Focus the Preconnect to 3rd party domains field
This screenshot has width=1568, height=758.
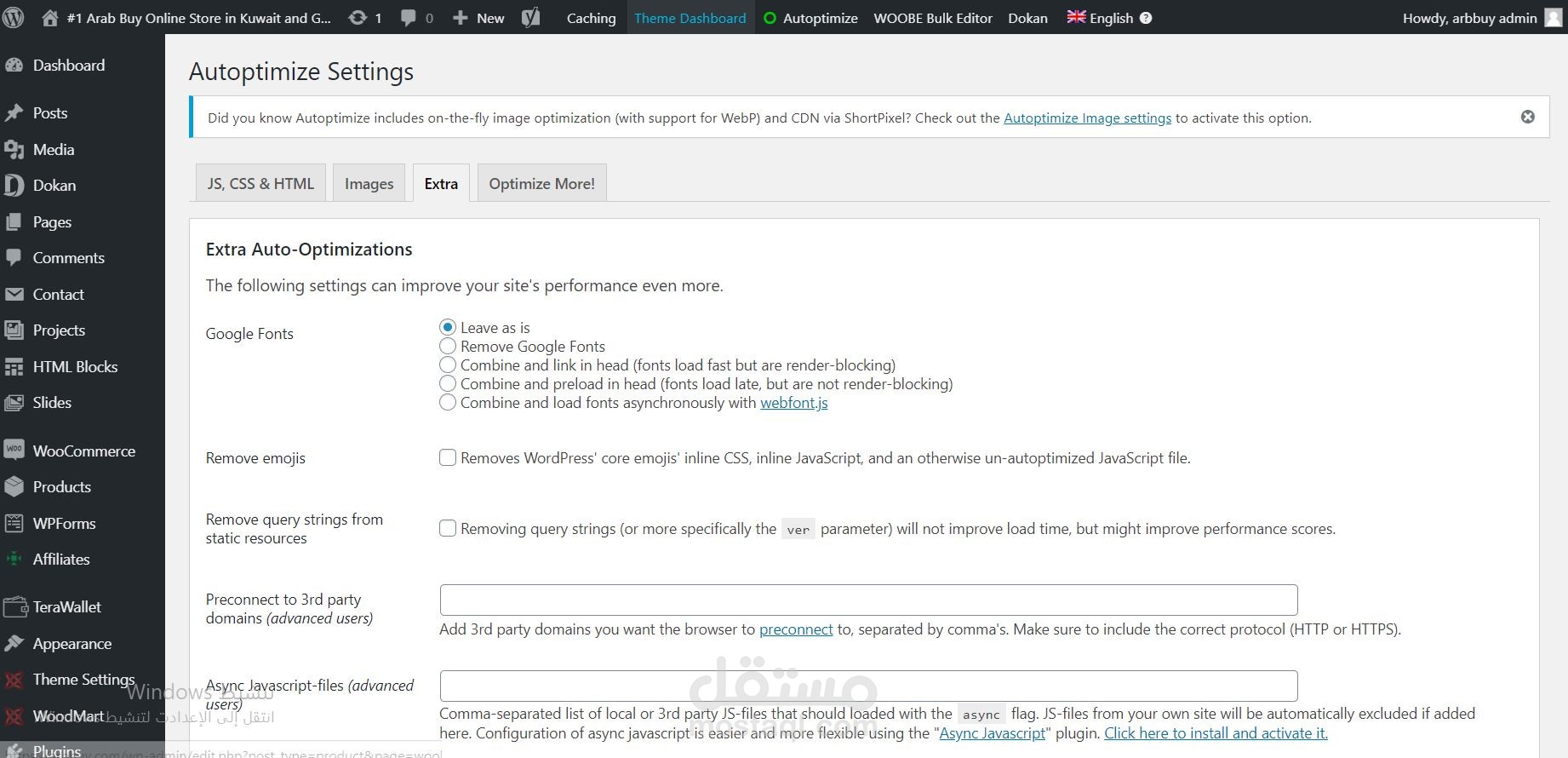[868, 600]
